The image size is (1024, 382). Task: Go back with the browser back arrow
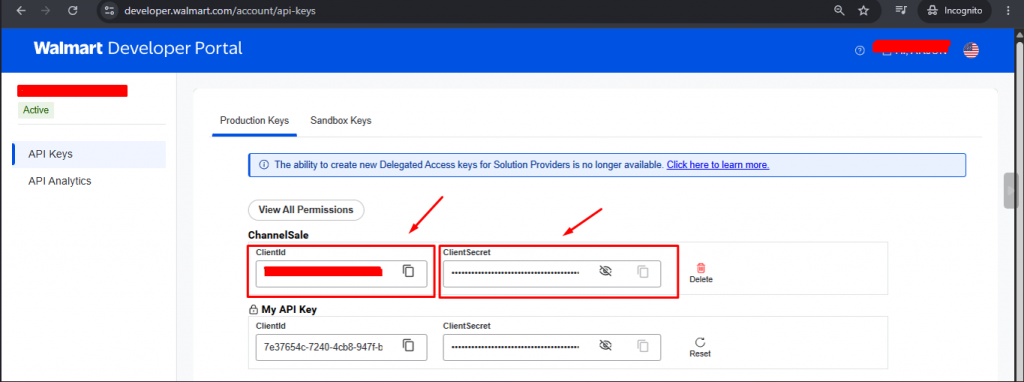pyautogui.click(x=21, y=10)
